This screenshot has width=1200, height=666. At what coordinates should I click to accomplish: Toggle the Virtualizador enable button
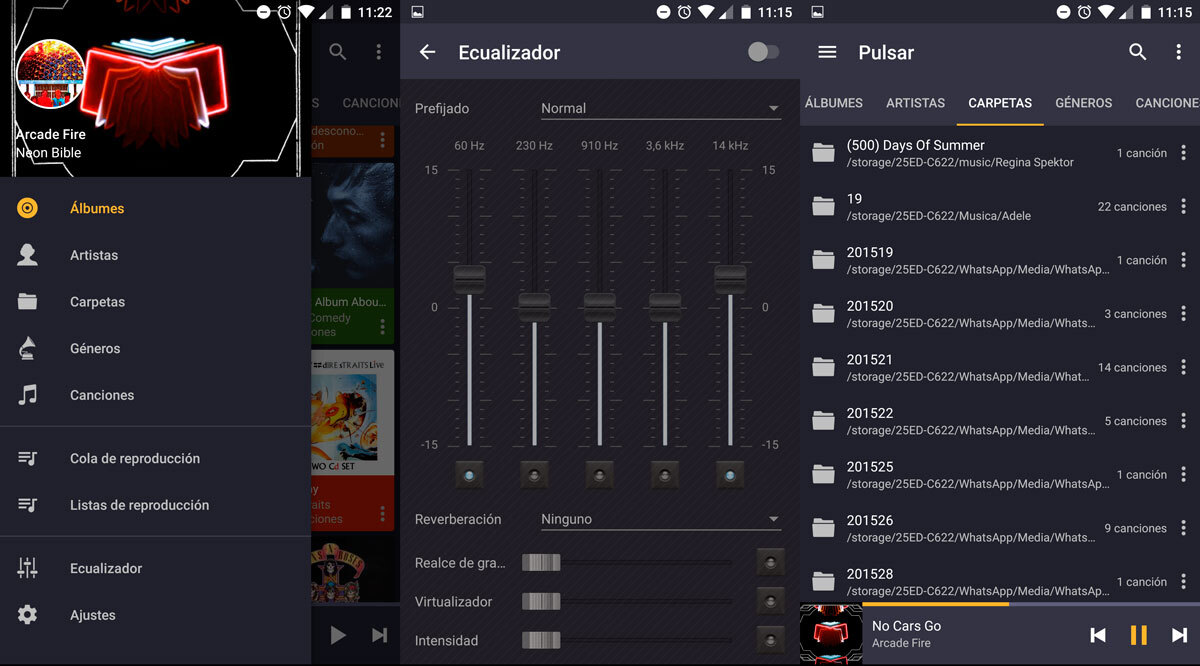coord(770,602)
